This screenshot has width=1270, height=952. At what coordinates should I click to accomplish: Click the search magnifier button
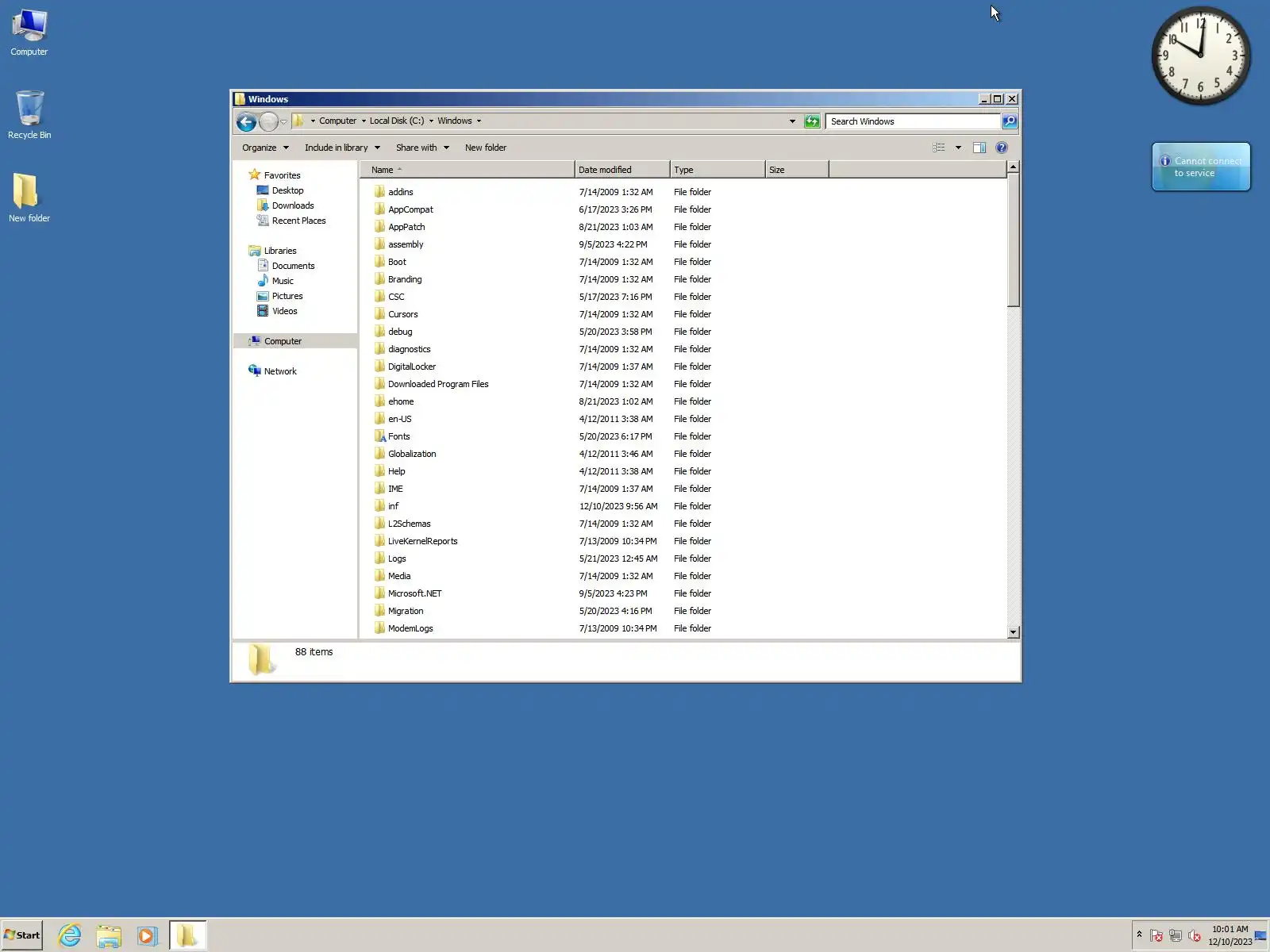(x=1009, y=121)
